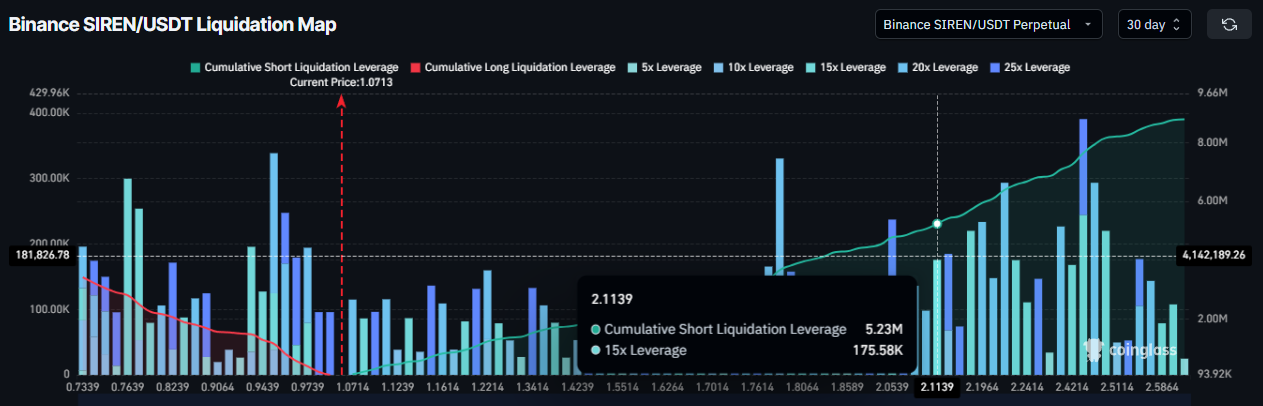1263x406 pixels.
Task: Open the 30 day range selector
Action: (x=1154, y=24)
